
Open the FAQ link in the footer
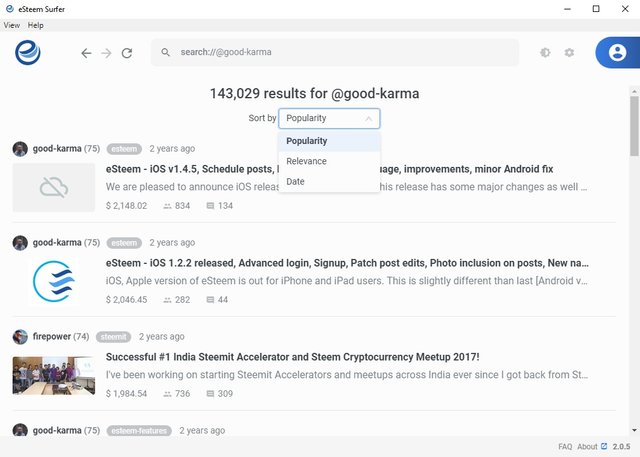pyautogui.click(x=565, y=447)
